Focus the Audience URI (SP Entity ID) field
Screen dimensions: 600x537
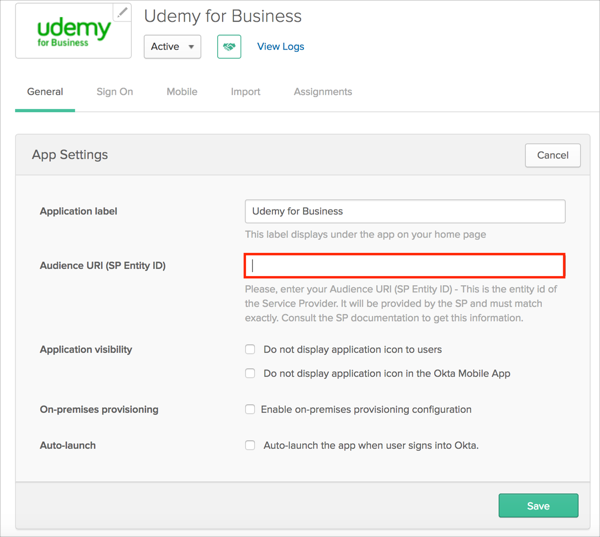click(x=404, y=266)
